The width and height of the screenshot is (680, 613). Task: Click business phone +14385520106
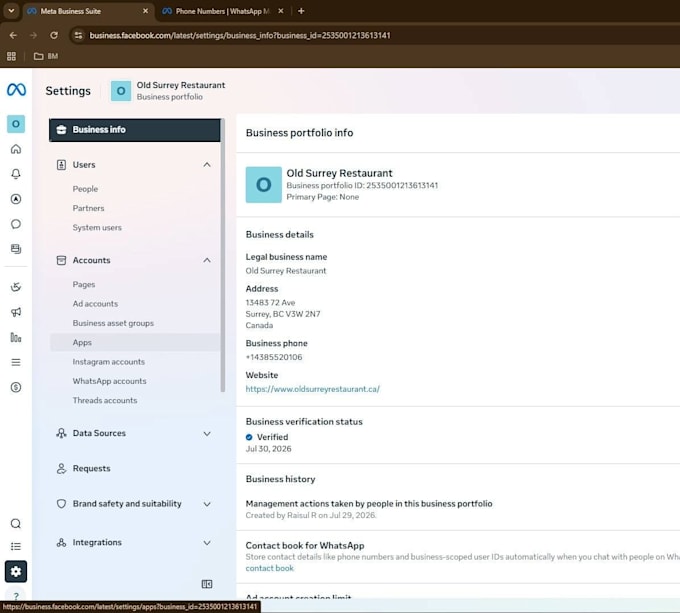point(274,357)
